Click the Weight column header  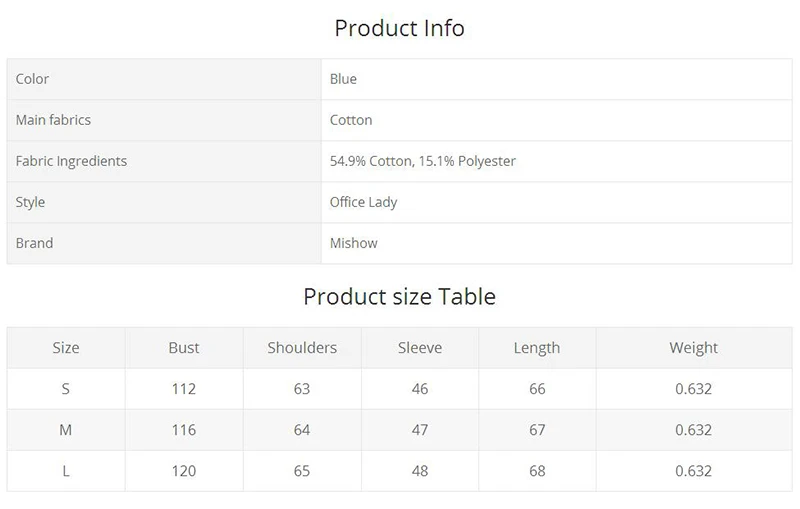click(x=693, y=348)
